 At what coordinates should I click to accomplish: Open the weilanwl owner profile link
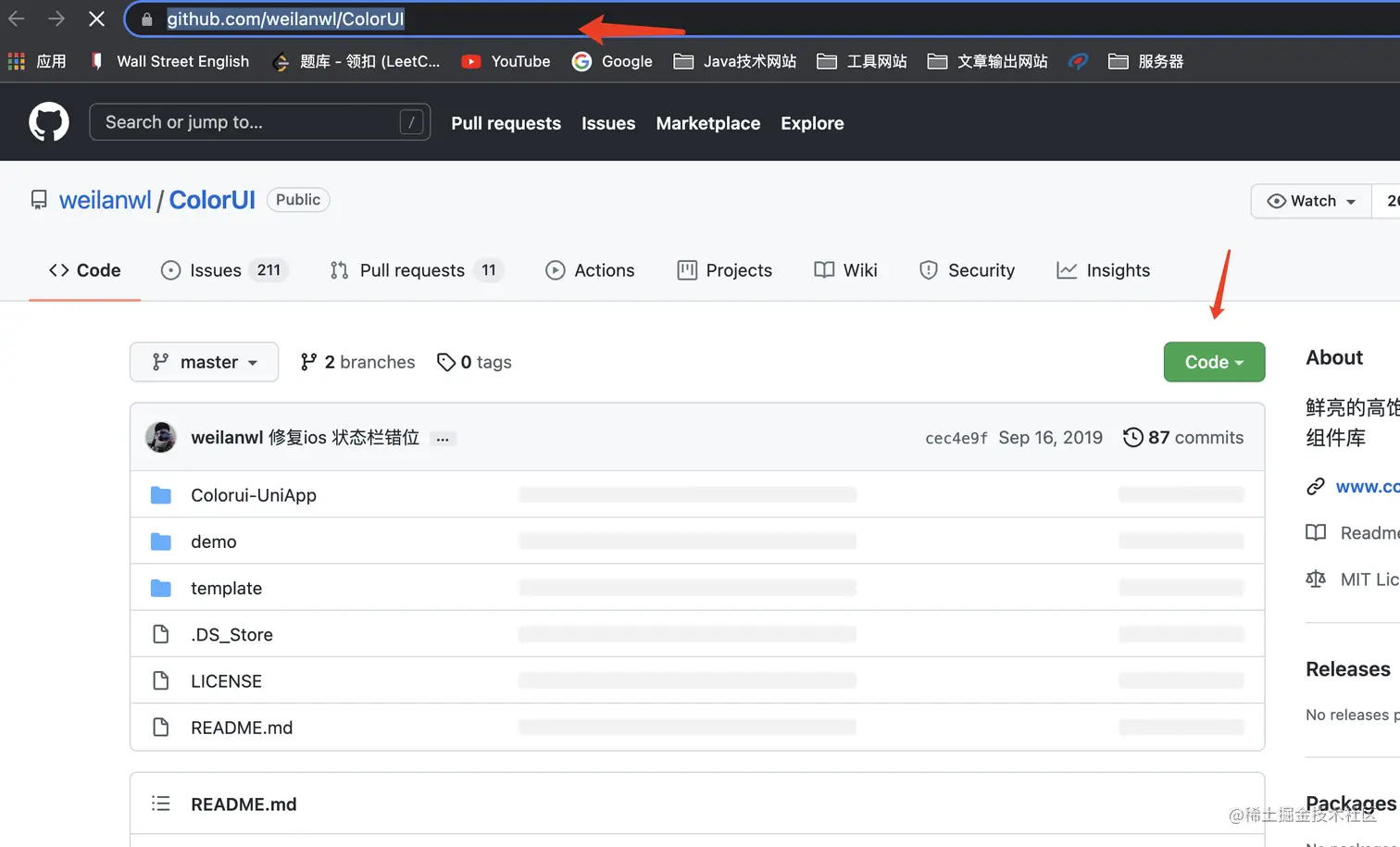click(105, 200)
